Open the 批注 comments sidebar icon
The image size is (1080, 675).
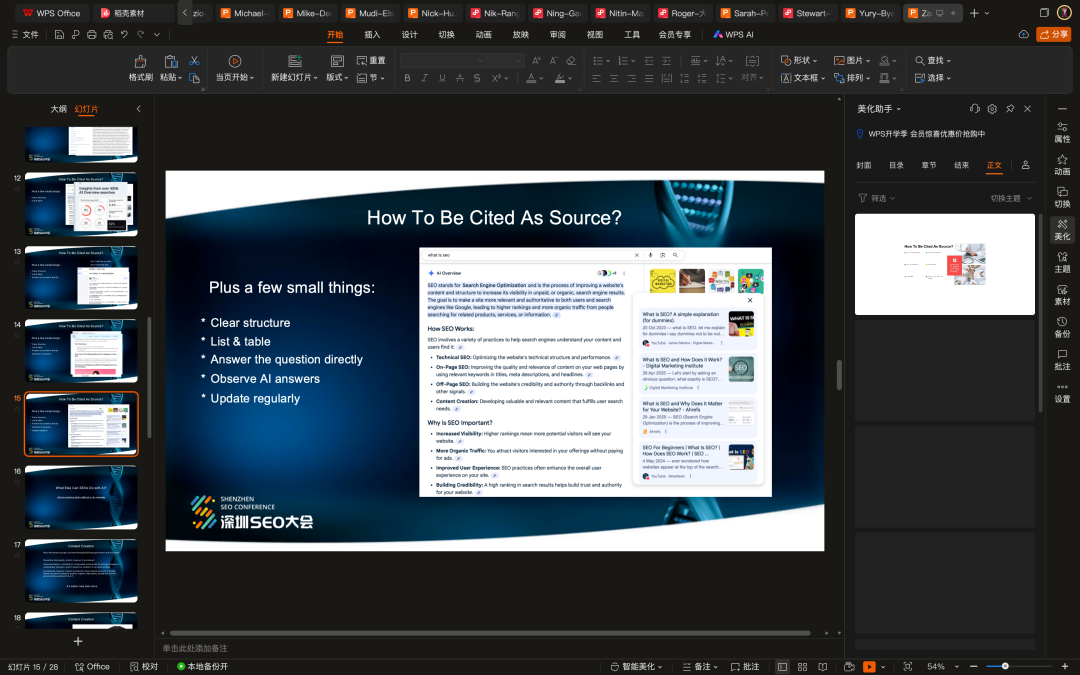tap(1062, 360)
